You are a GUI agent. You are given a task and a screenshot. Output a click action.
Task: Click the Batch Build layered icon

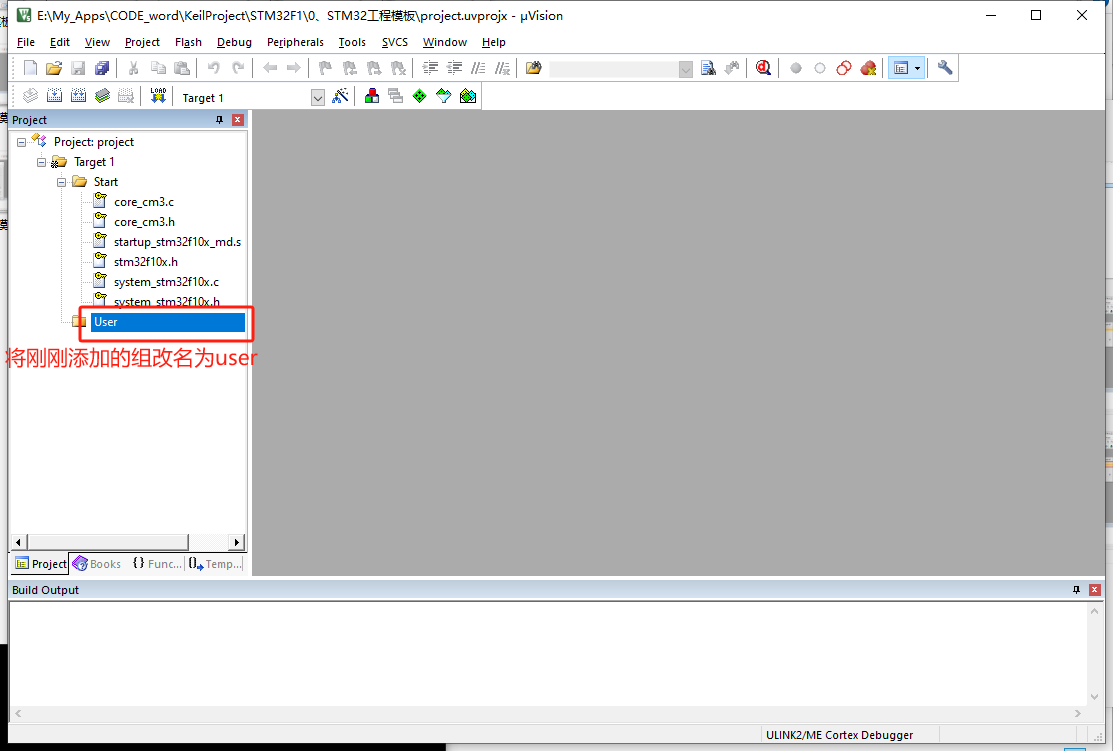click(103, 96)
